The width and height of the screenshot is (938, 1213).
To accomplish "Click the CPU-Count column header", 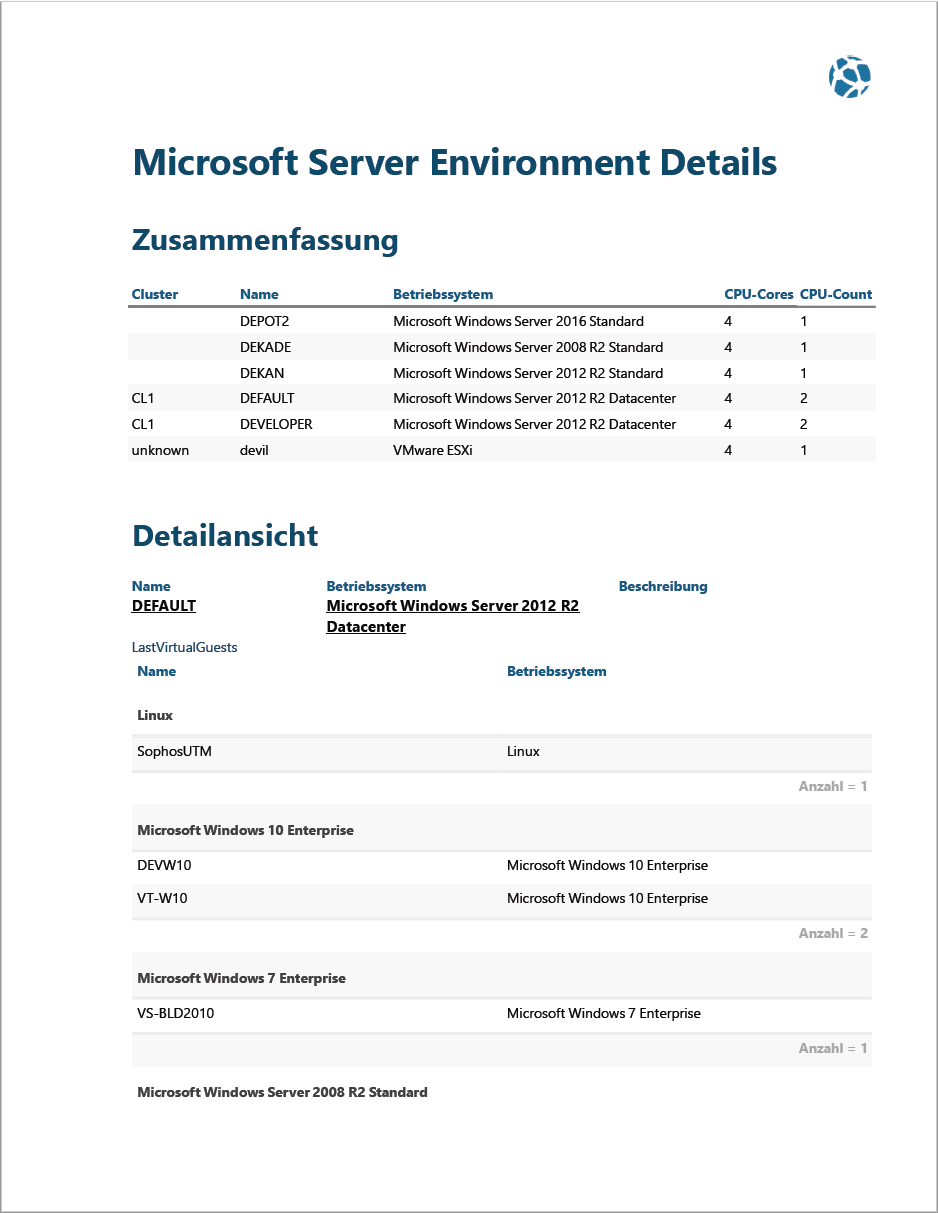I will pos(836,294).
